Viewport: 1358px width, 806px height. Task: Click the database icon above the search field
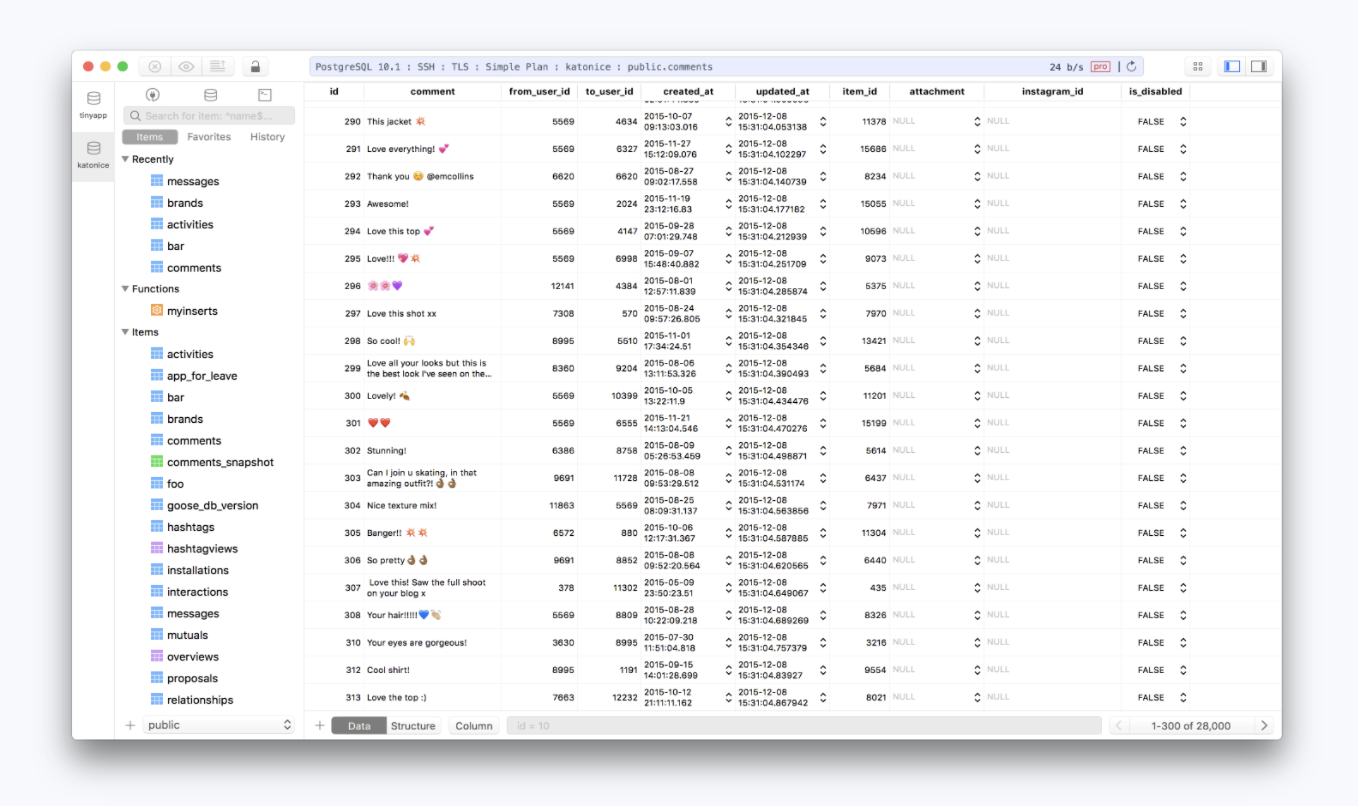pyautogui.click(x=210, y=95)
